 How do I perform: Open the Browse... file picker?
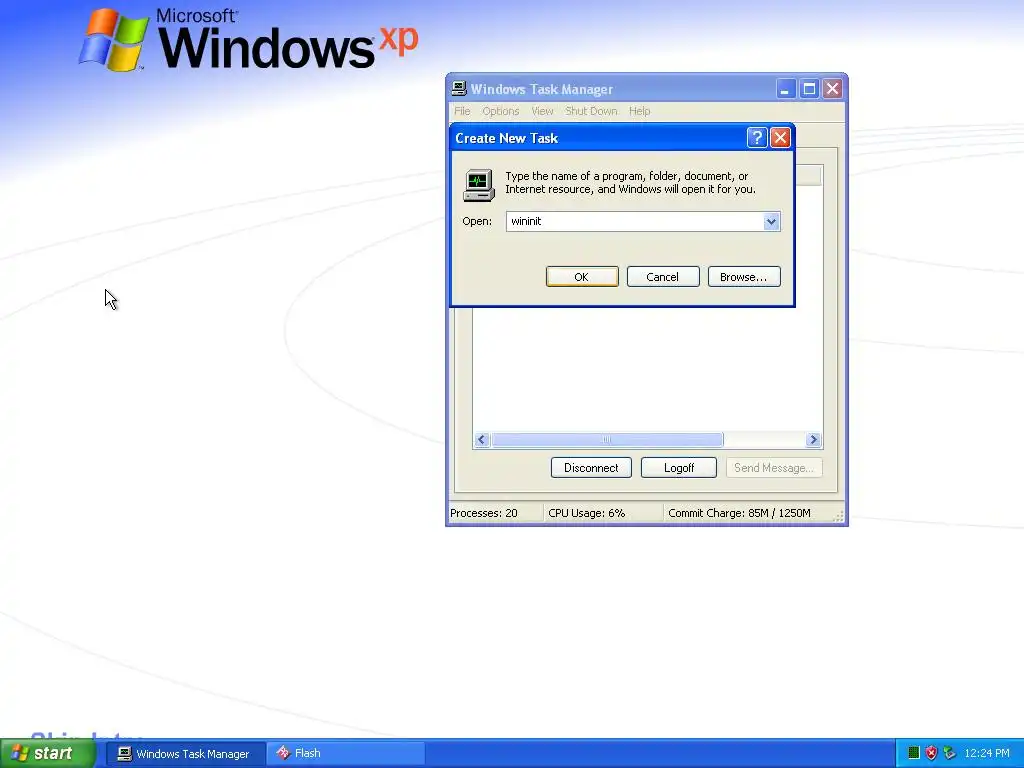[744, 277]
